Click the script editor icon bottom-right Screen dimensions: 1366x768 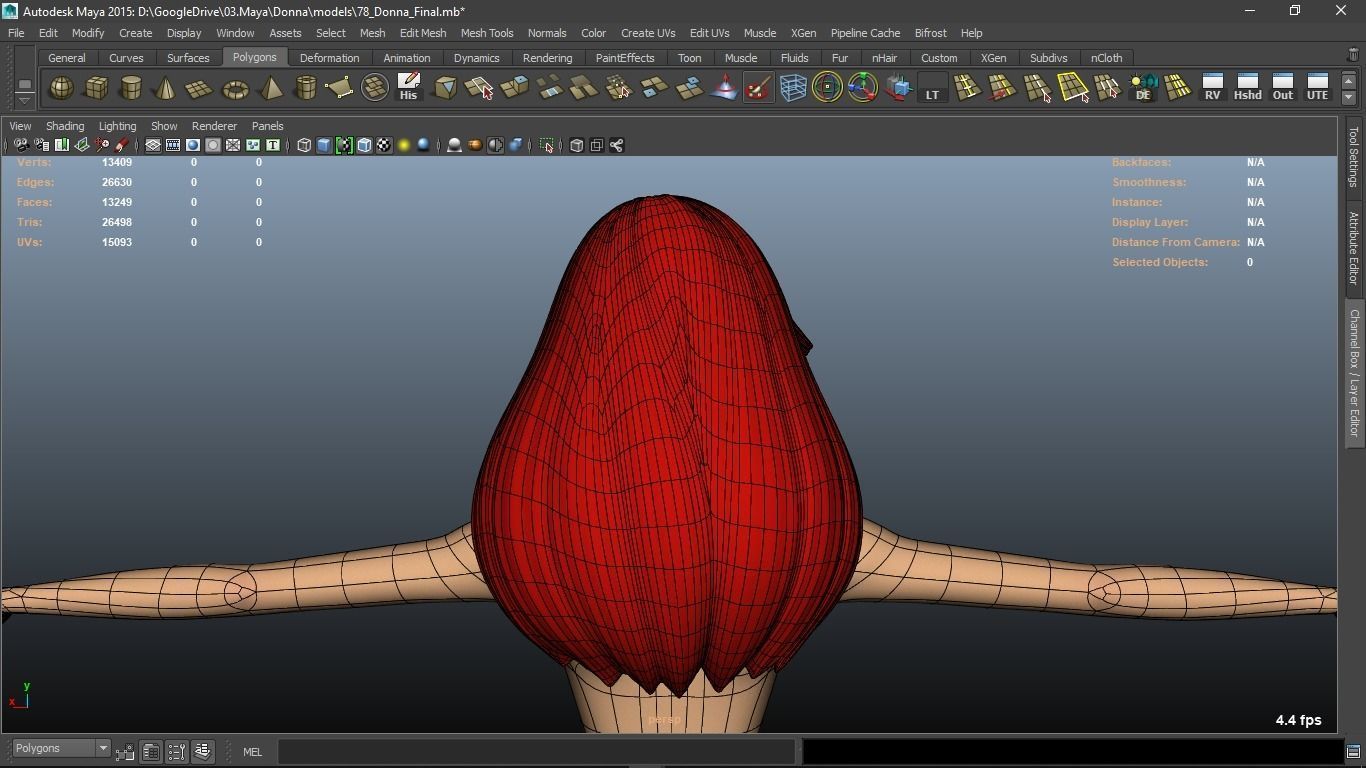tap(1353, 751)
